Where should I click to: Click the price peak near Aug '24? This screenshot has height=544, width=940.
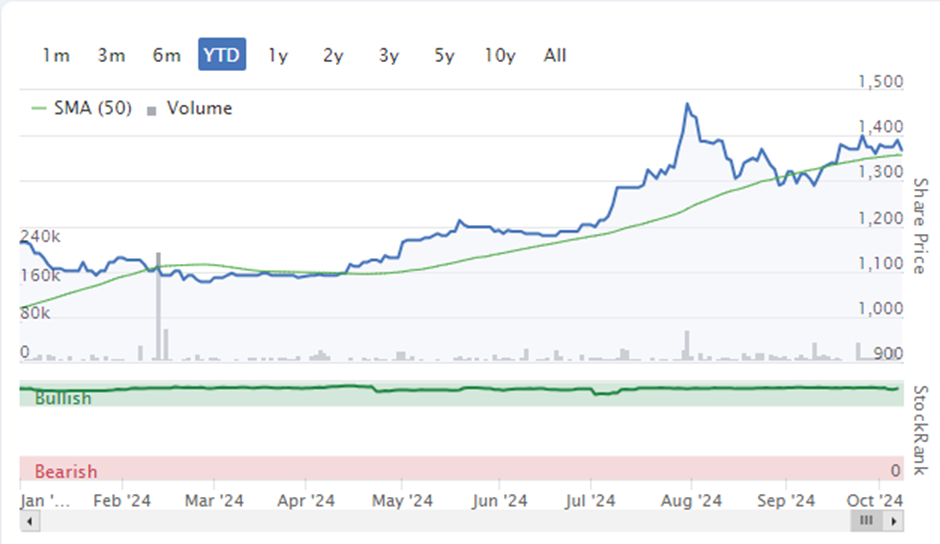(688, 104)
